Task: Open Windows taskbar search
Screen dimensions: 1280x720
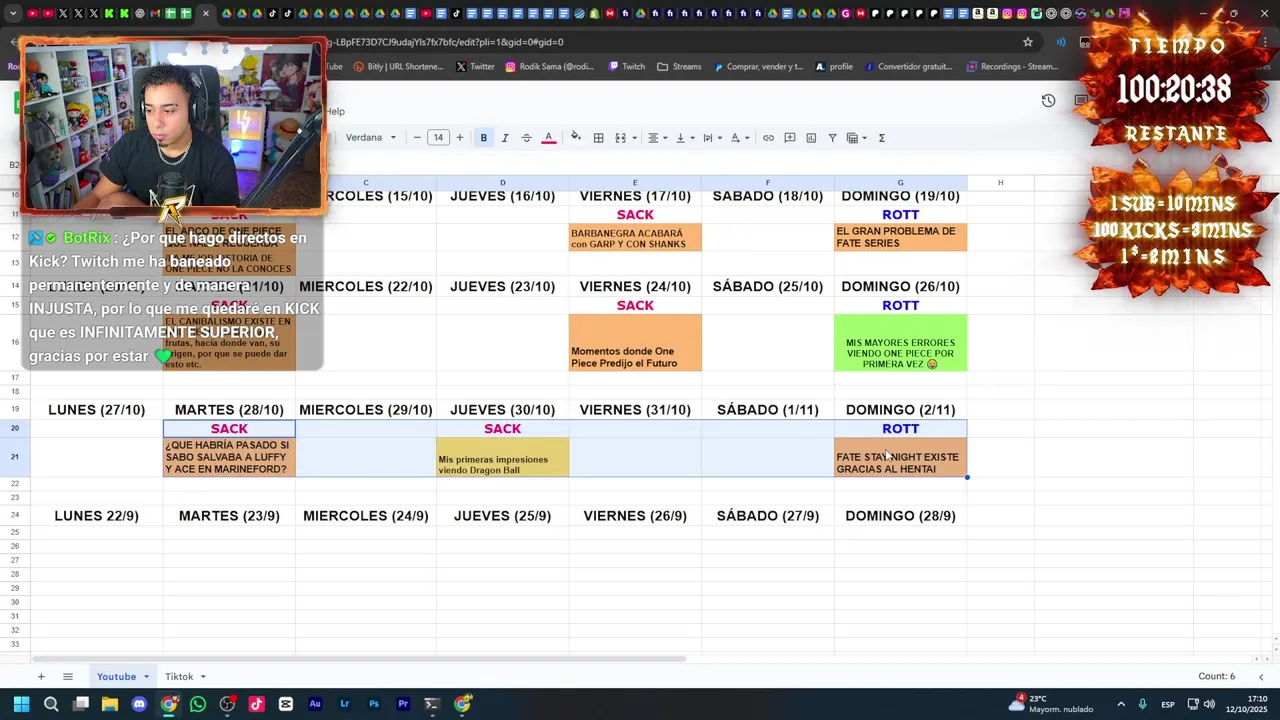Action: (51, 704)
